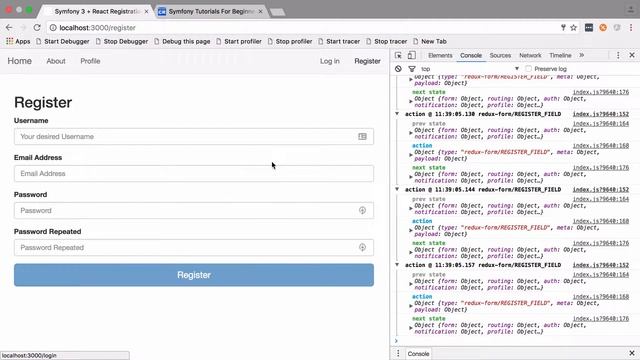Focus the Password Repeated input field
The height and width of the screenshot is (360, 640).
(194, 247)
